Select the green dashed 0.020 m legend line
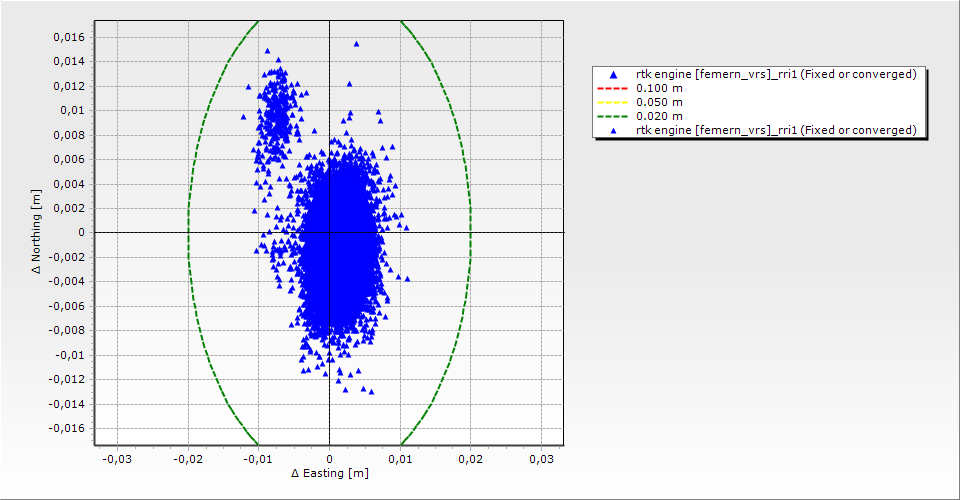The image size is (960, 500). [x=612, y=116]
